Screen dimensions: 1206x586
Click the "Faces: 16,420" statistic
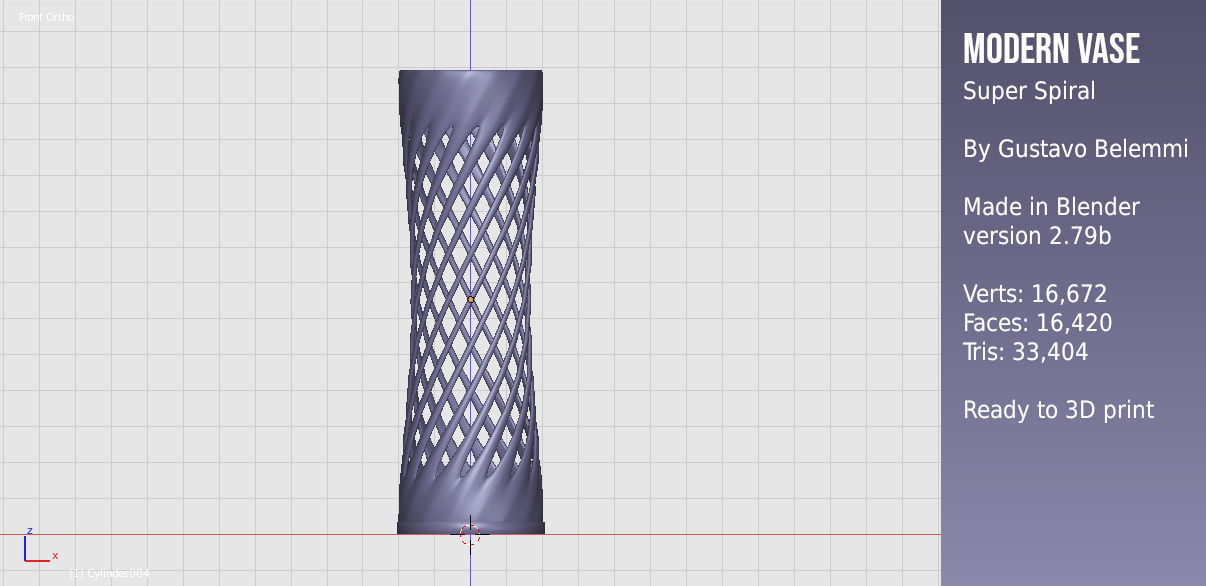click(x=1037, y=323)
